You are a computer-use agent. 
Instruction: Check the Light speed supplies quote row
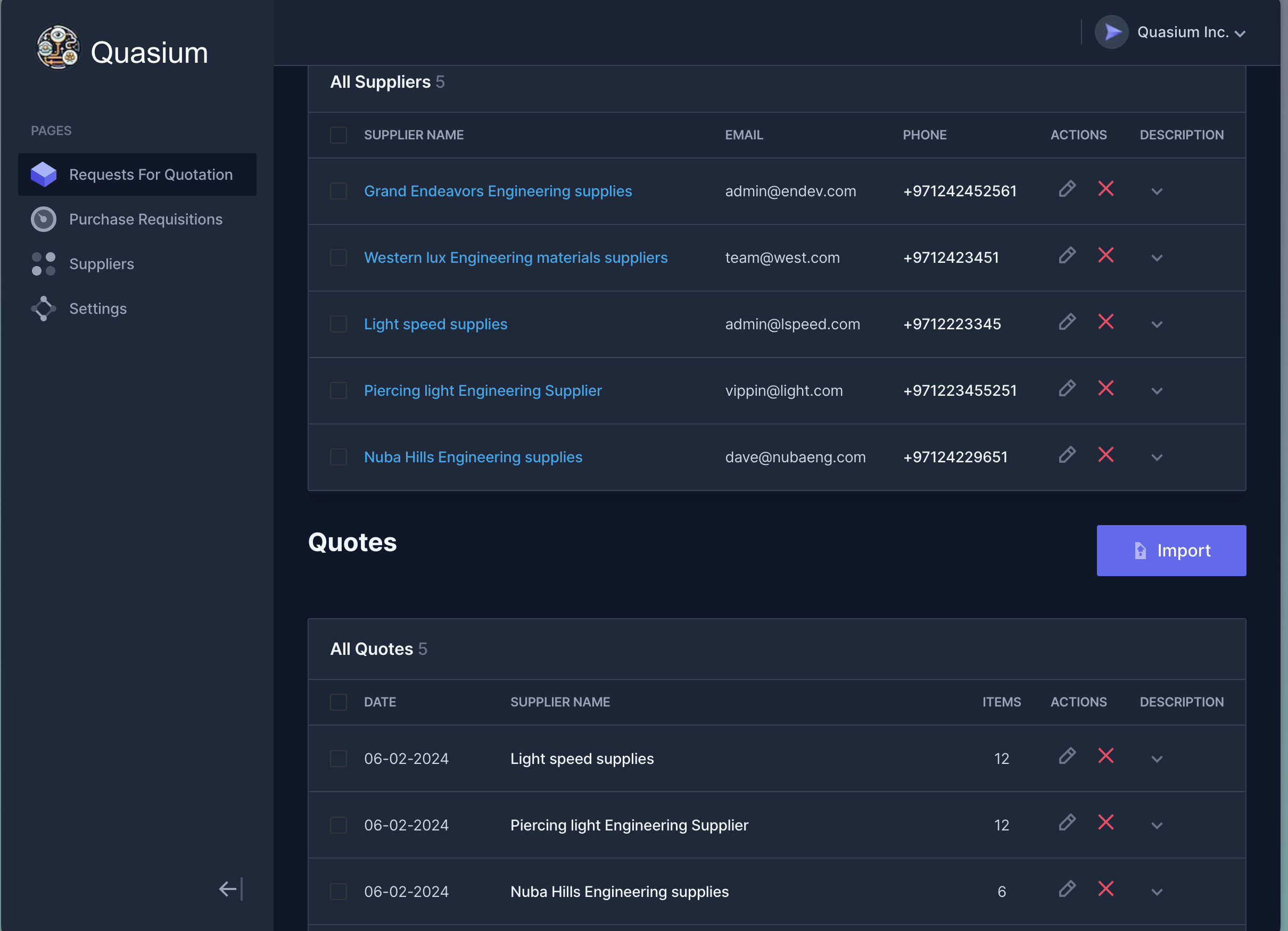tap(338, 759)
